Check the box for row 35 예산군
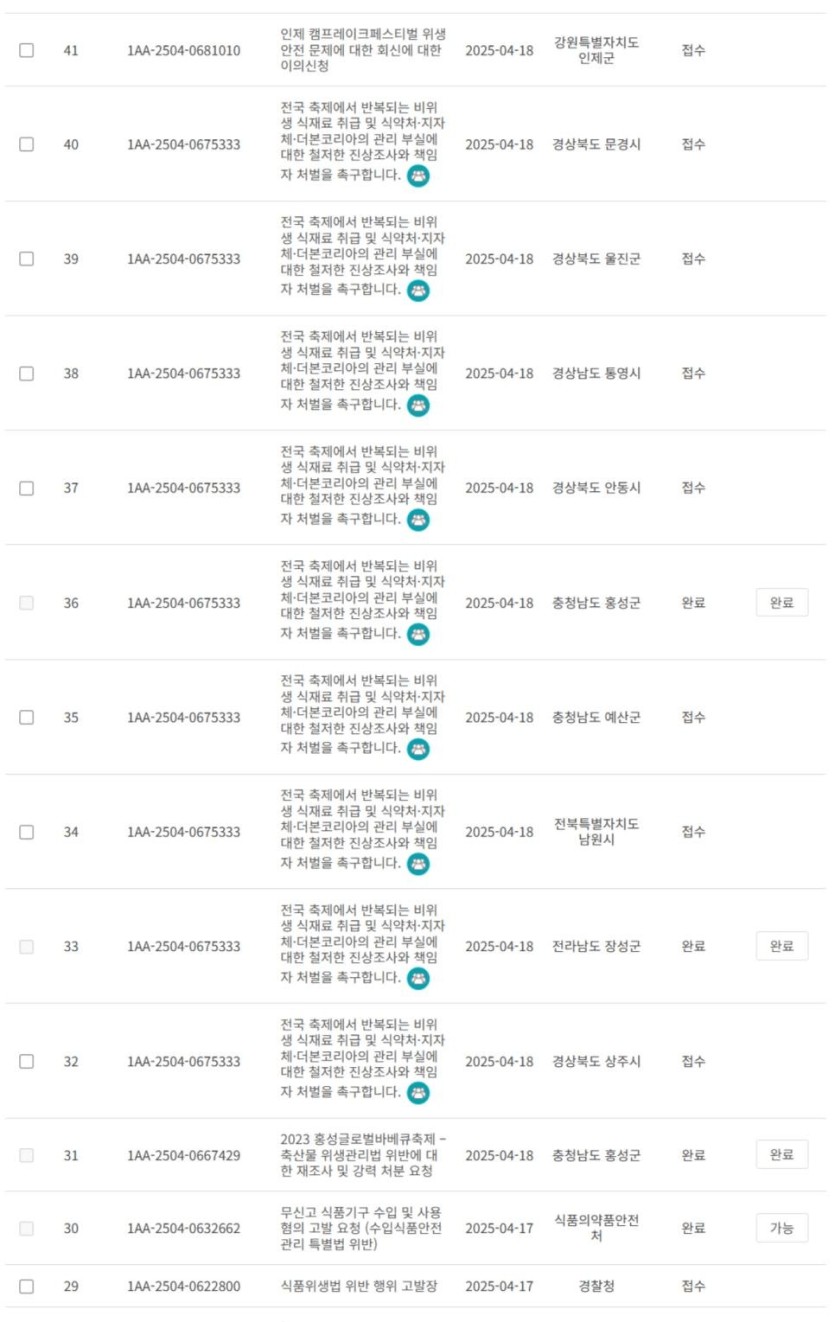835x1322 pixels. coord(26,717)
